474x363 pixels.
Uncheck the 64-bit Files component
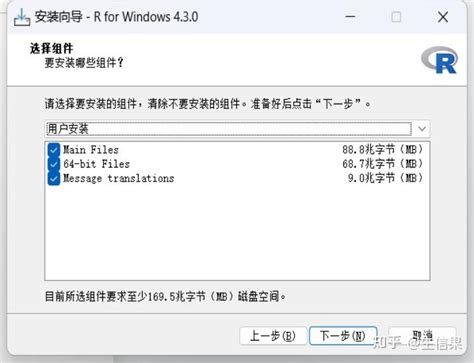(x=54, y=164)
